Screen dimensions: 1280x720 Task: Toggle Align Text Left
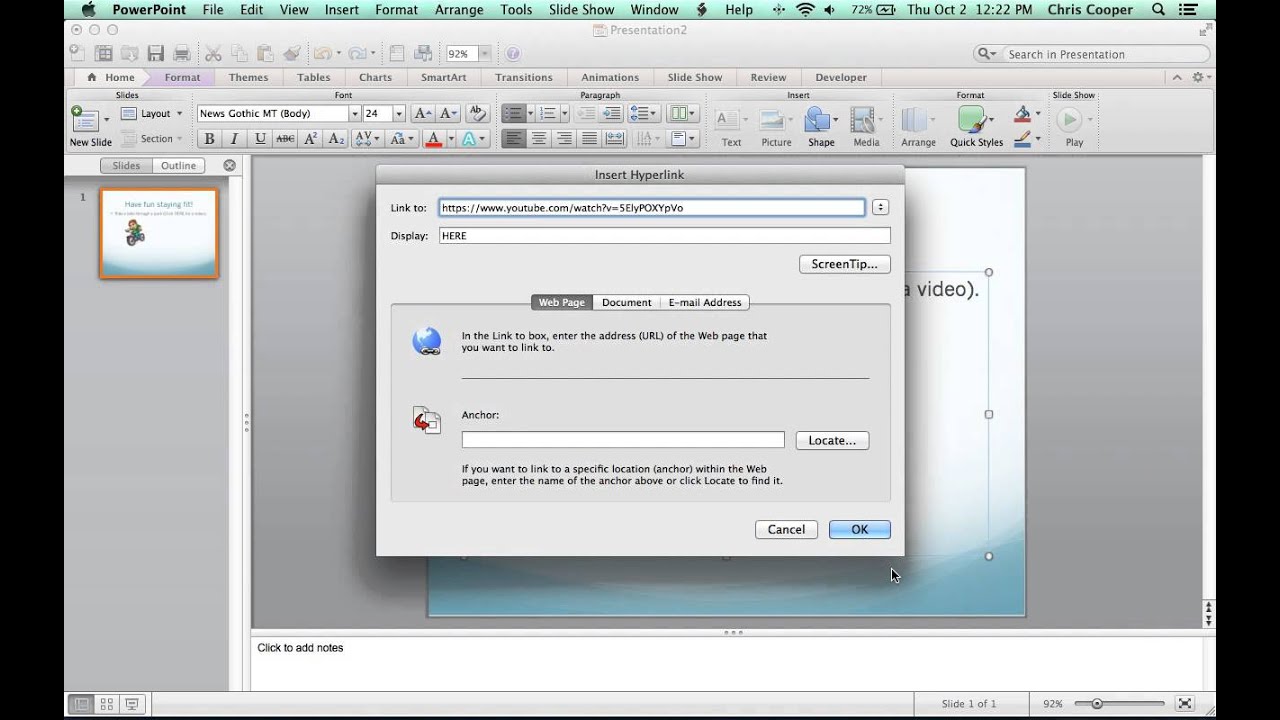click(x=514, y=139)
